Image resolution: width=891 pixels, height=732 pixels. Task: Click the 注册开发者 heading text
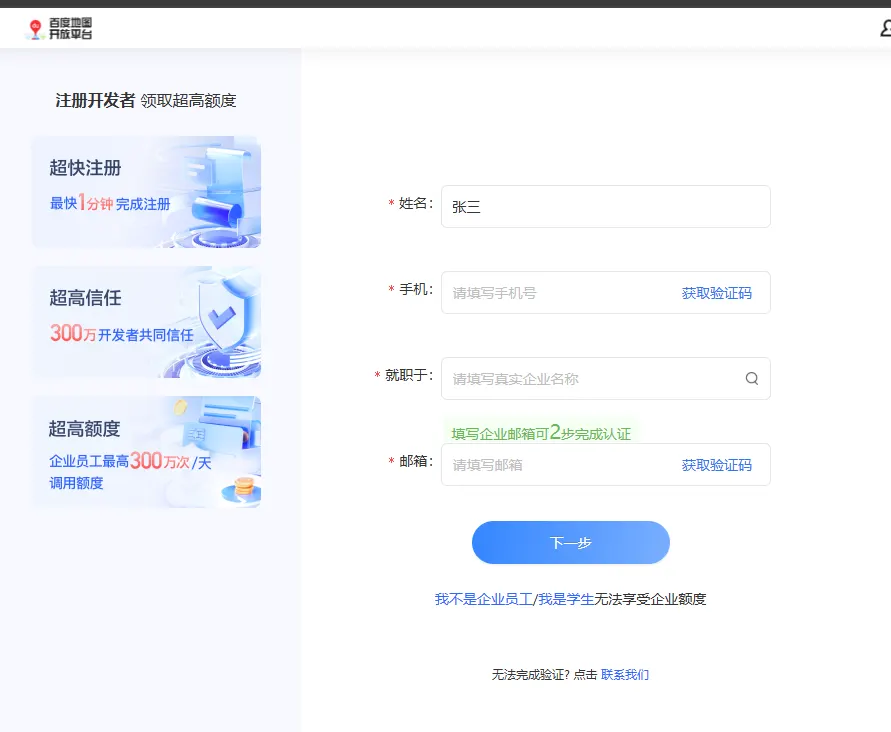(95, 101)
